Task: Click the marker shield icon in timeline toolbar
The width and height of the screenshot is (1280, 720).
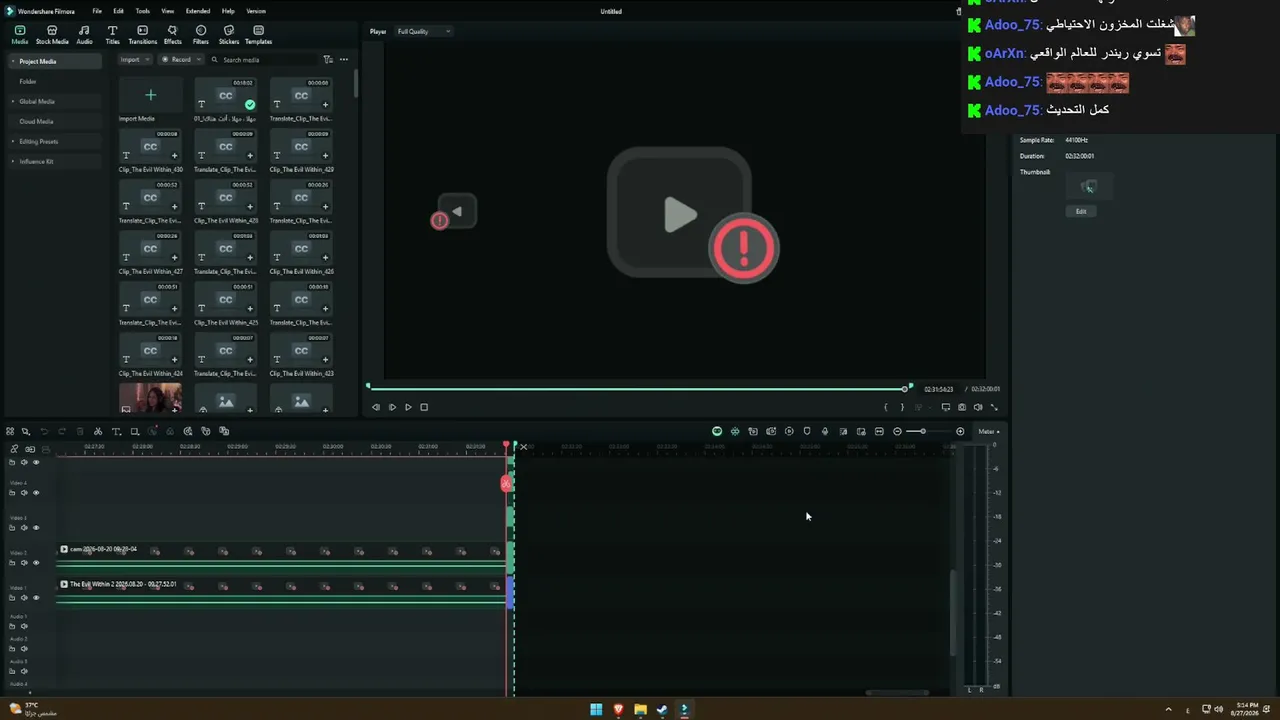Action: point(807,432)
